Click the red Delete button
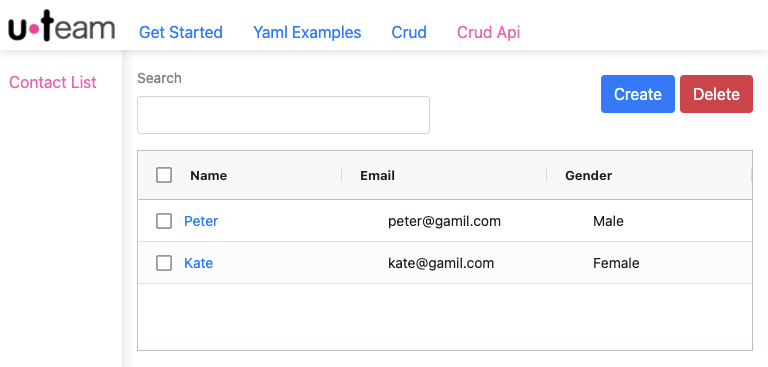The height and width of the screenshot is (367, 768). 716,94
